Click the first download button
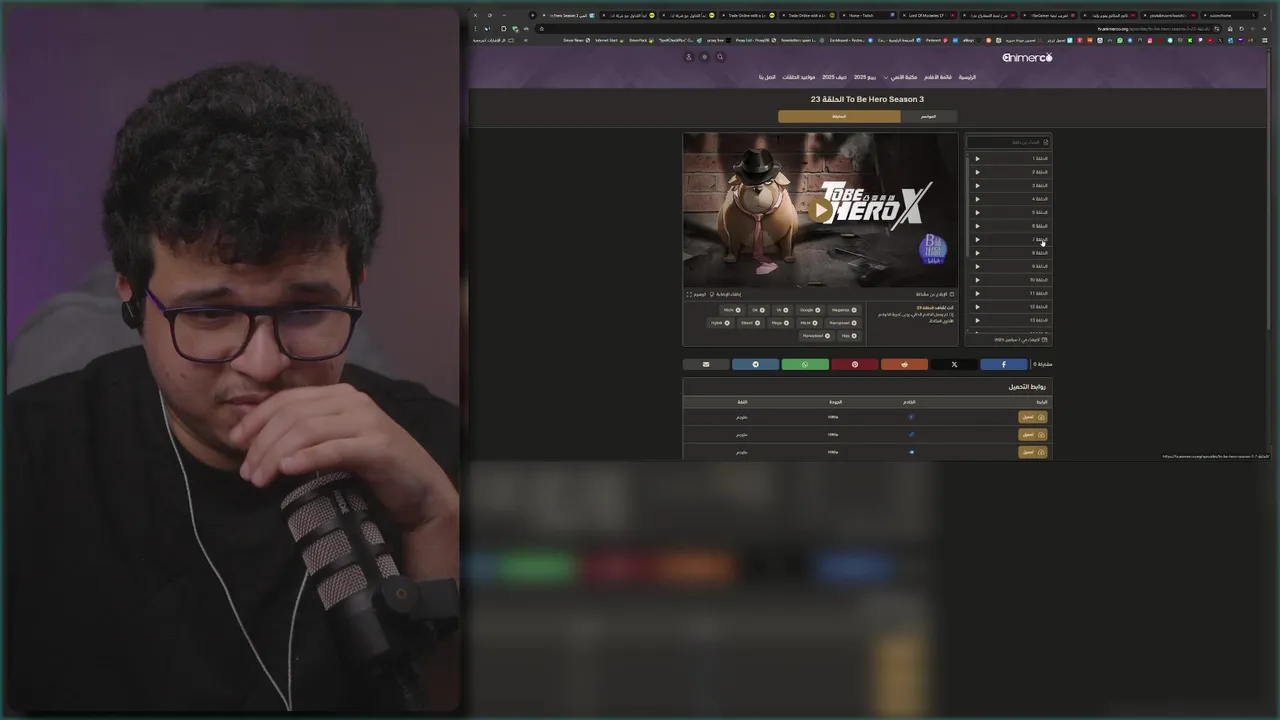Image resolution: width=1280 pixels, height=720 pixels. click(x=1033, y=417)
